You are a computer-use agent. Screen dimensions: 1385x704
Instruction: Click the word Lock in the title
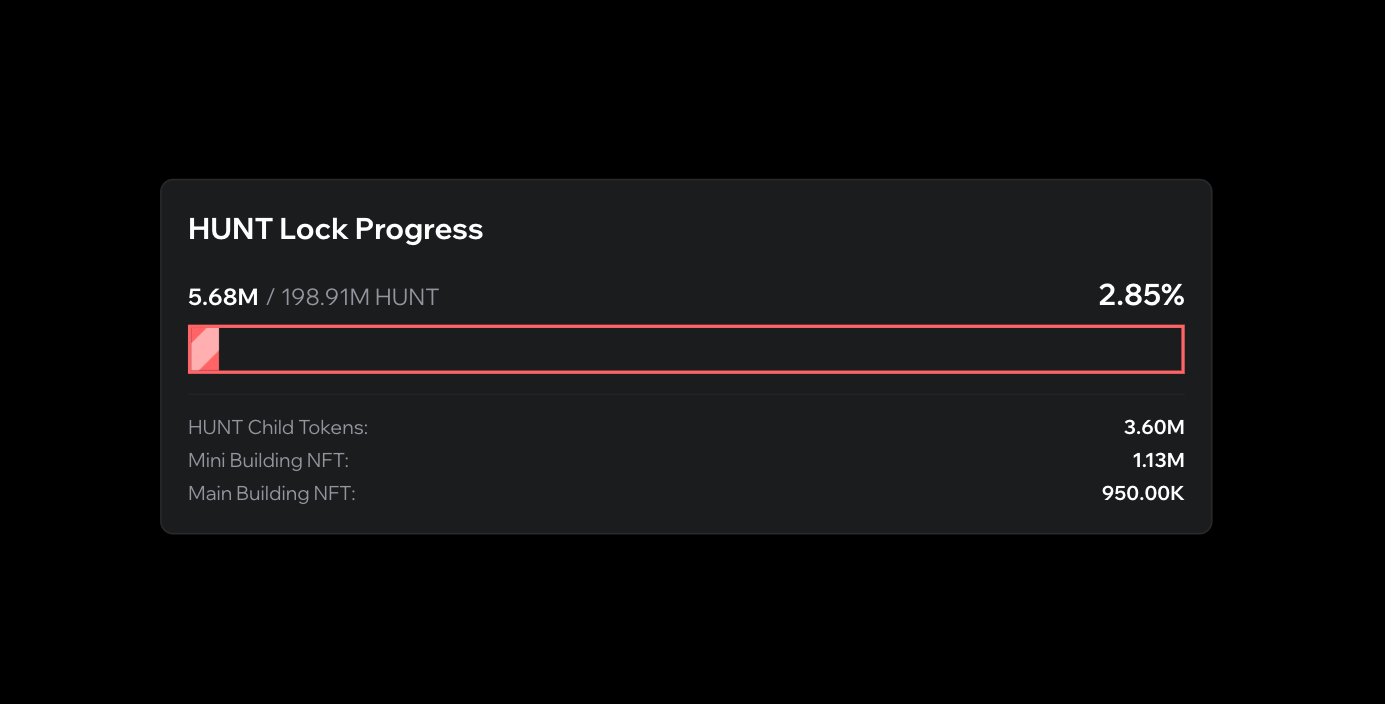(x=313, y=229)
